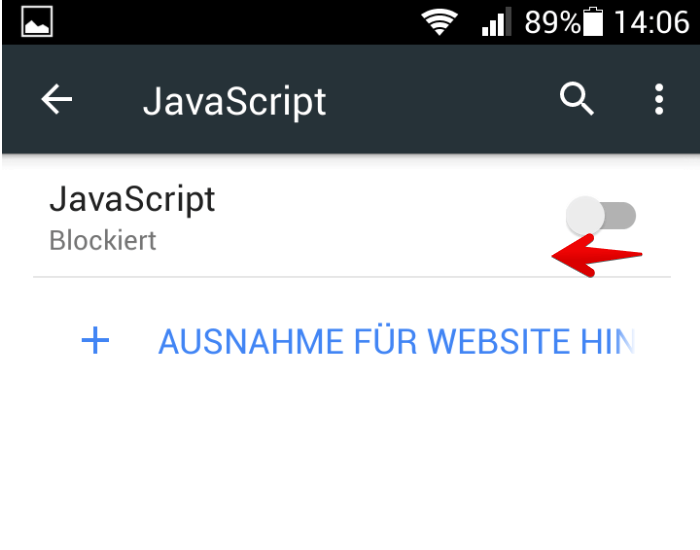Tap the blue plus icon

(95, 340)
